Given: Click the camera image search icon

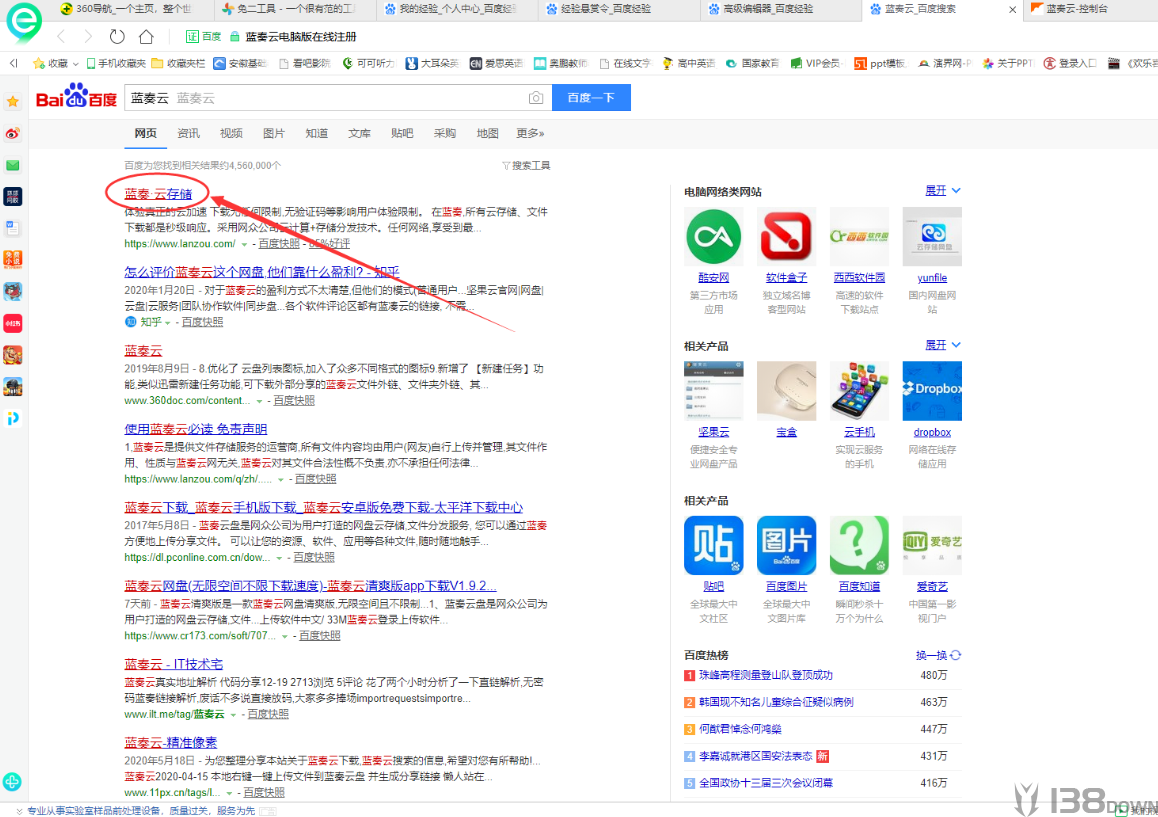Looking at the screenshot, I should [x=536, y=98].
